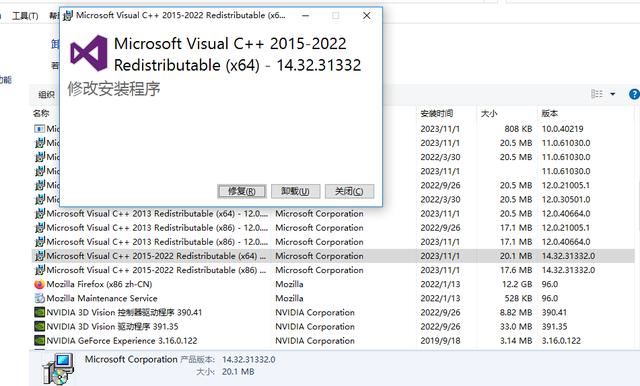Click size 528 KB cell
The height and width of the screenshot is (386, 640).
click(x=518, y=298)
